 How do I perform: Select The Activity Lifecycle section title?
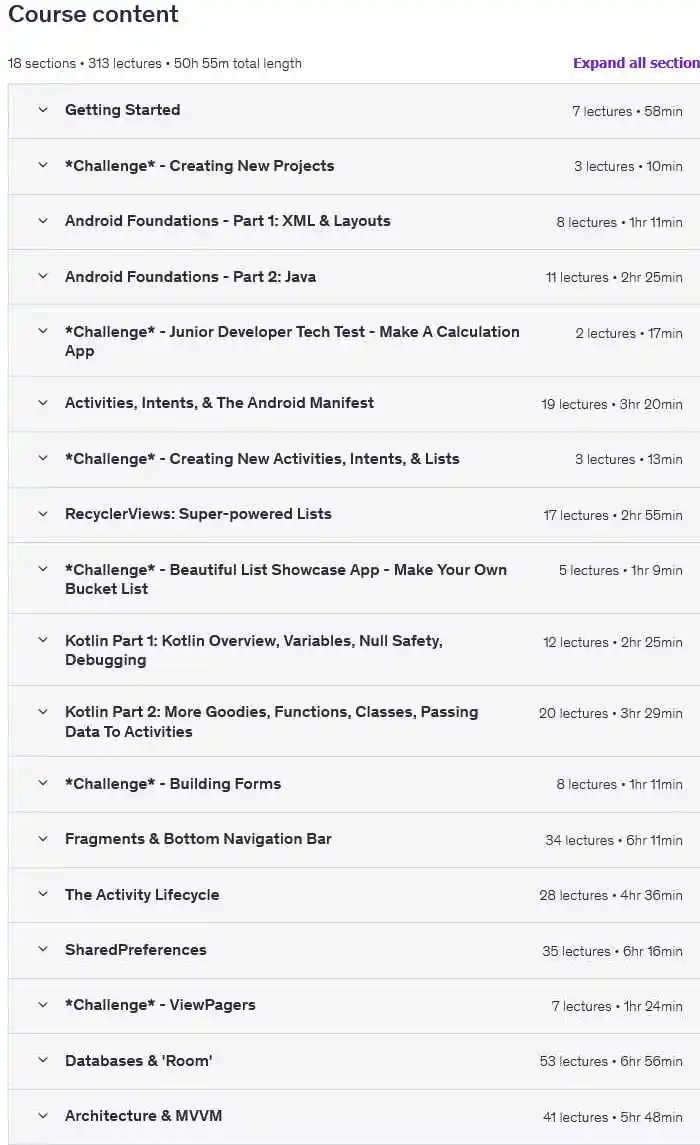(x=142, y=895)
